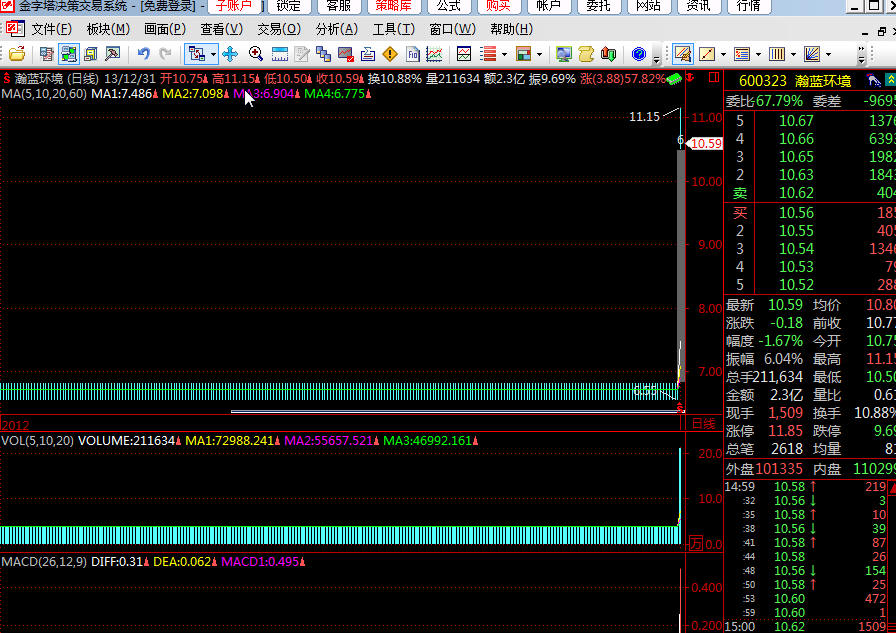Open the 分析(A) menu
896x633 pixels.
point(336,29)
